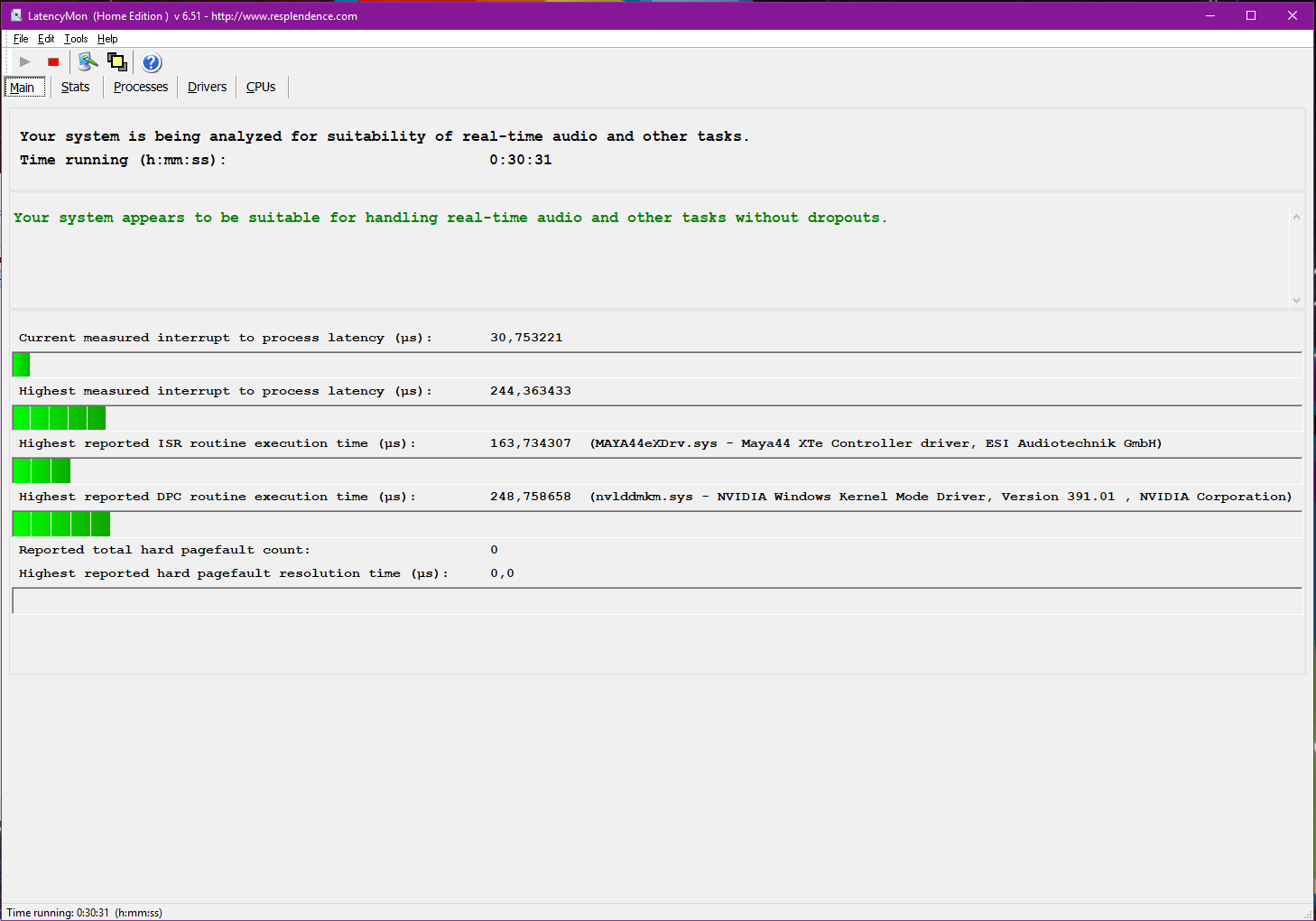
Task: Switch to the Stats tab
Action: click(x=76, y=88)
